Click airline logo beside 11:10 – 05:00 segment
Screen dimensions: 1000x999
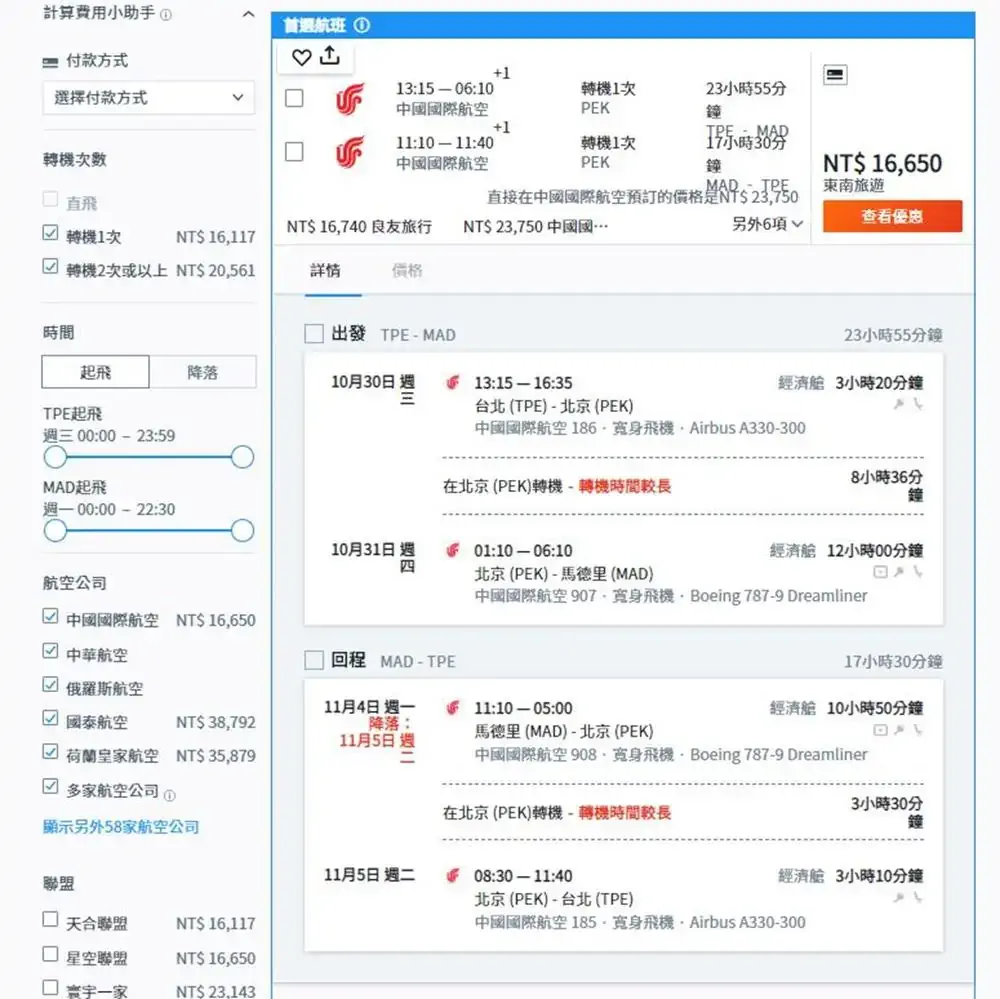453,708
